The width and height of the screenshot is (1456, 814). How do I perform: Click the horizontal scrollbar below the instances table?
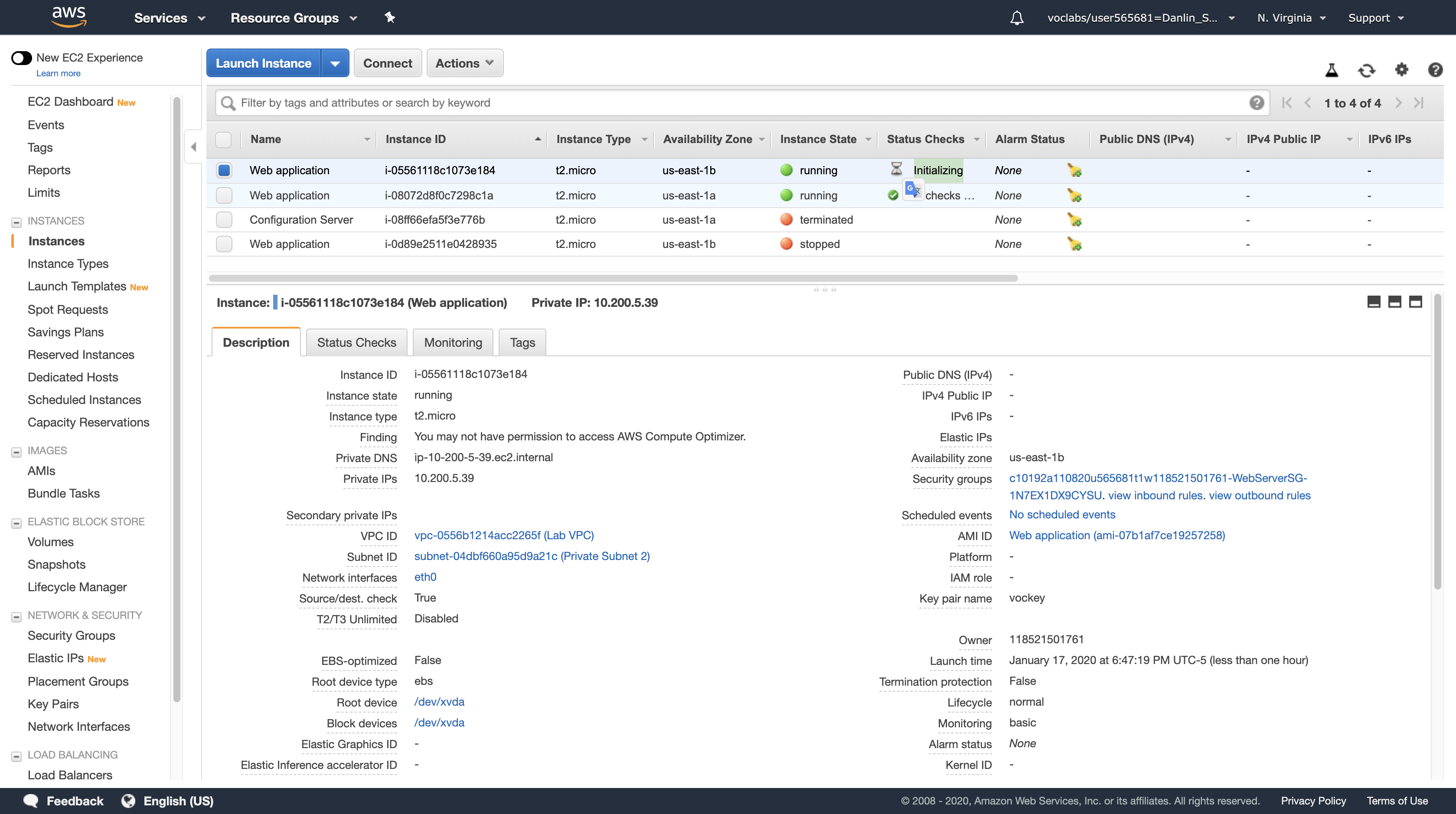(x=613, y=278)
